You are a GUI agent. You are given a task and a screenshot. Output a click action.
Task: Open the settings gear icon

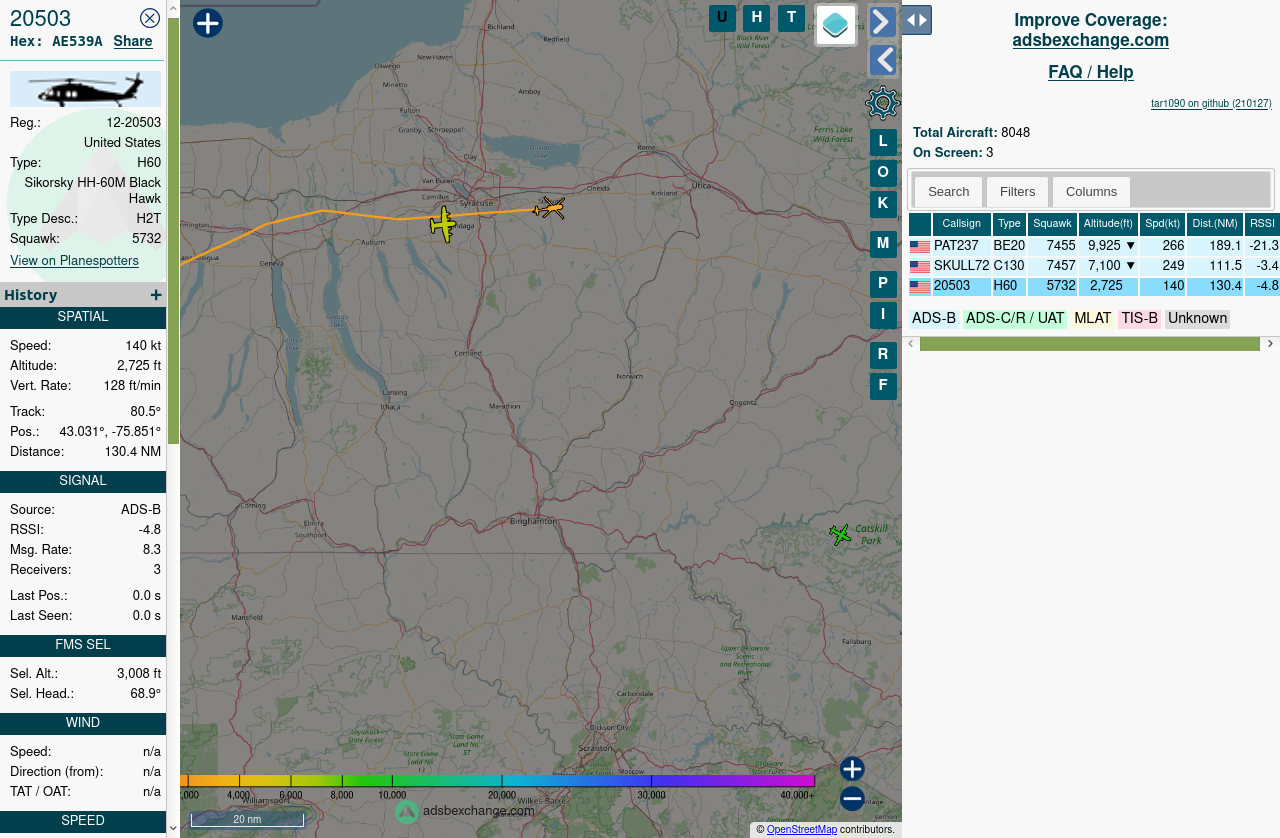[x=882, y=103]
